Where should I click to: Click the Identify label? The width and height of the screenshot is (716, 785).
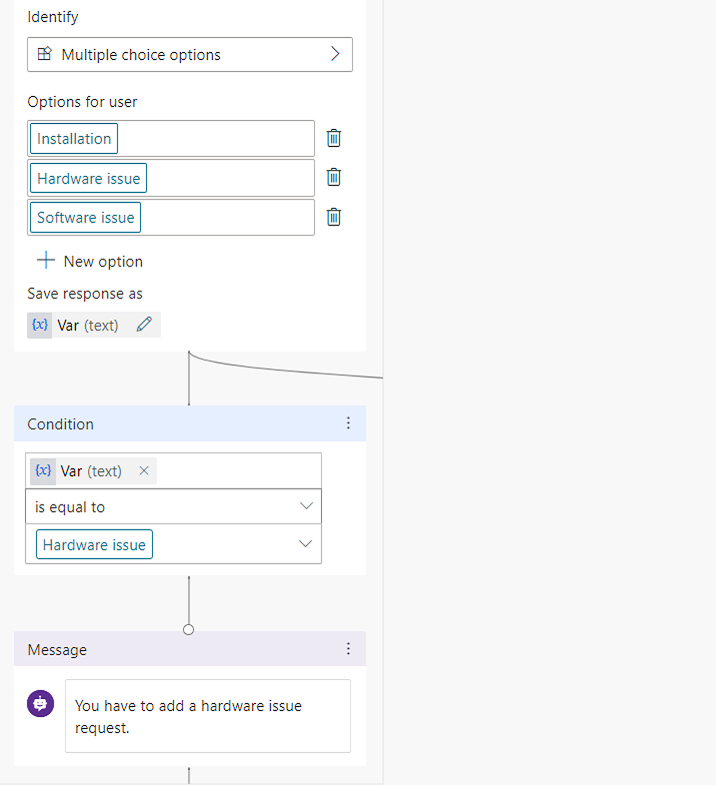coord(53,18)
